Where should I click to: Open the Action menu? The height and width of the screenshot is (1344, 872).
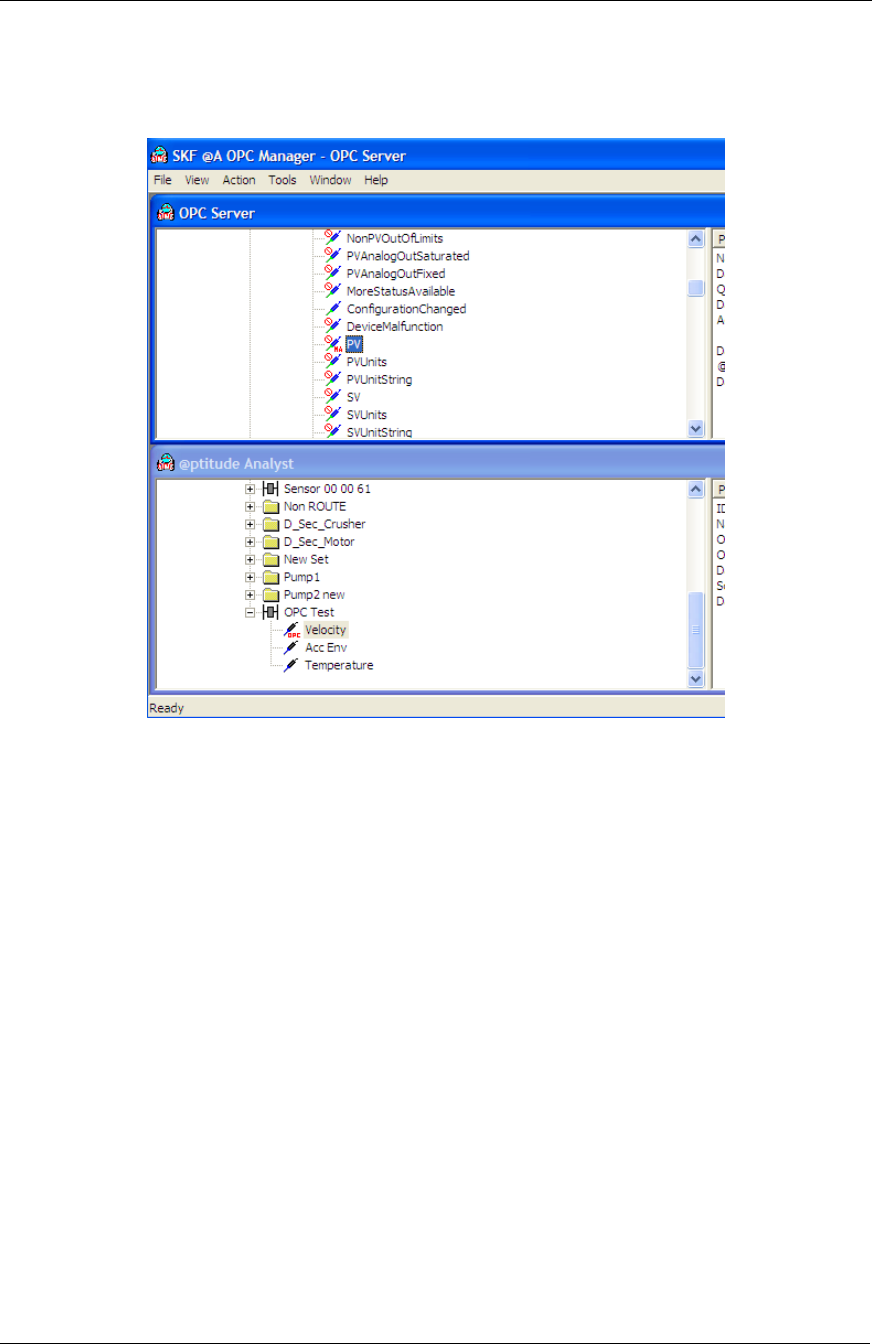pos(239,180)
